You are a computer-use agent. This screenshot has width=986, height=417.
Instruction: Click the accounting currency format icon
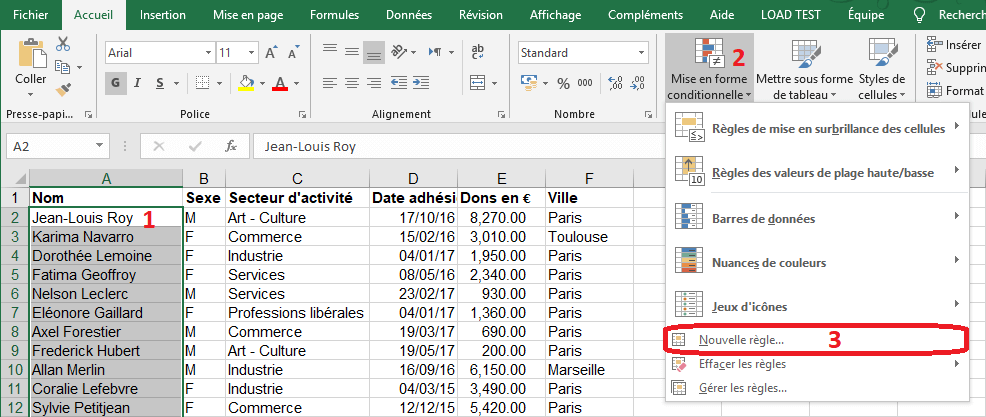coord(528,83)
